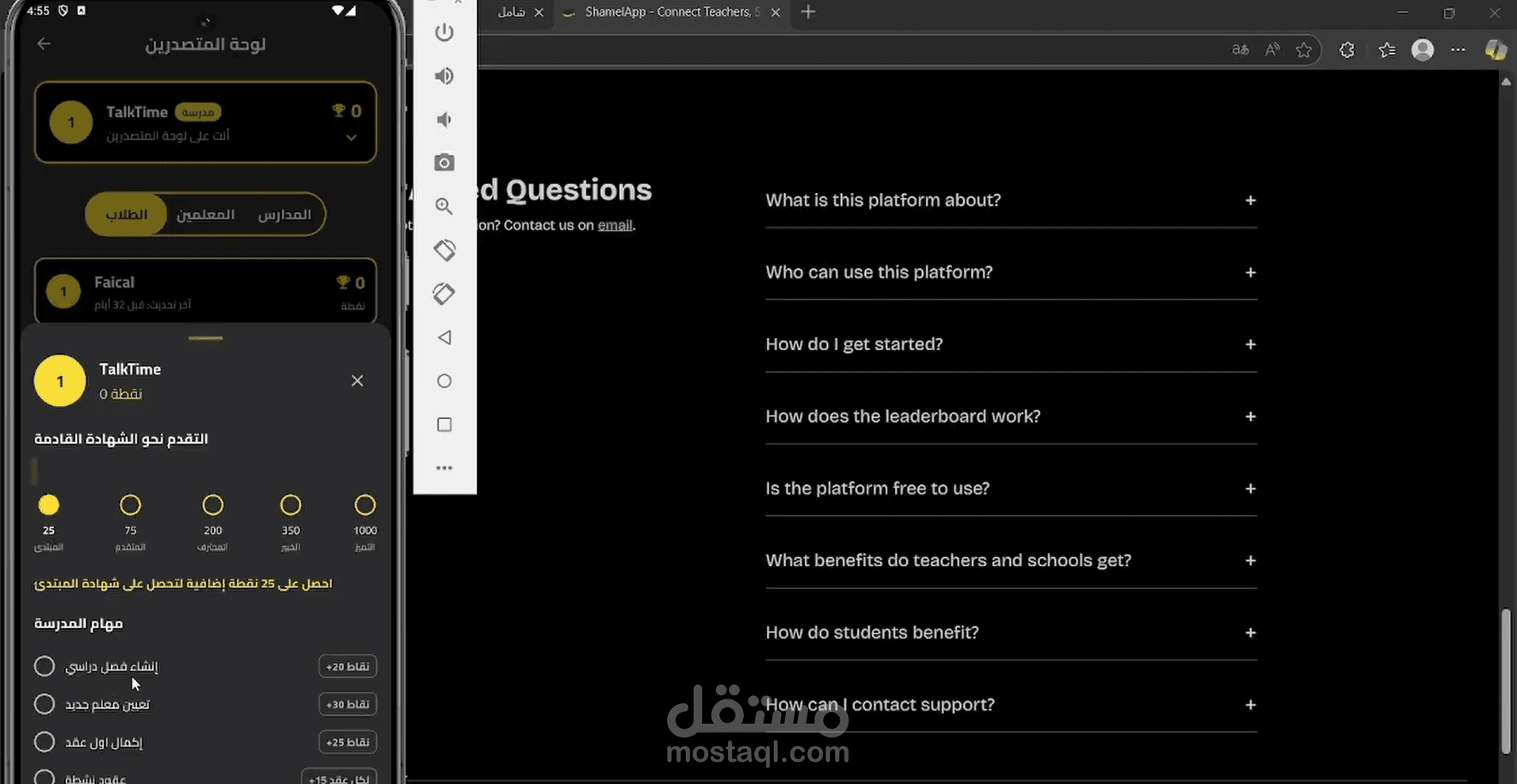The width and height of the screenshot is (1517, 784).
Task: Check the إكمال اول عقد task circle
Action: [44, 742]
